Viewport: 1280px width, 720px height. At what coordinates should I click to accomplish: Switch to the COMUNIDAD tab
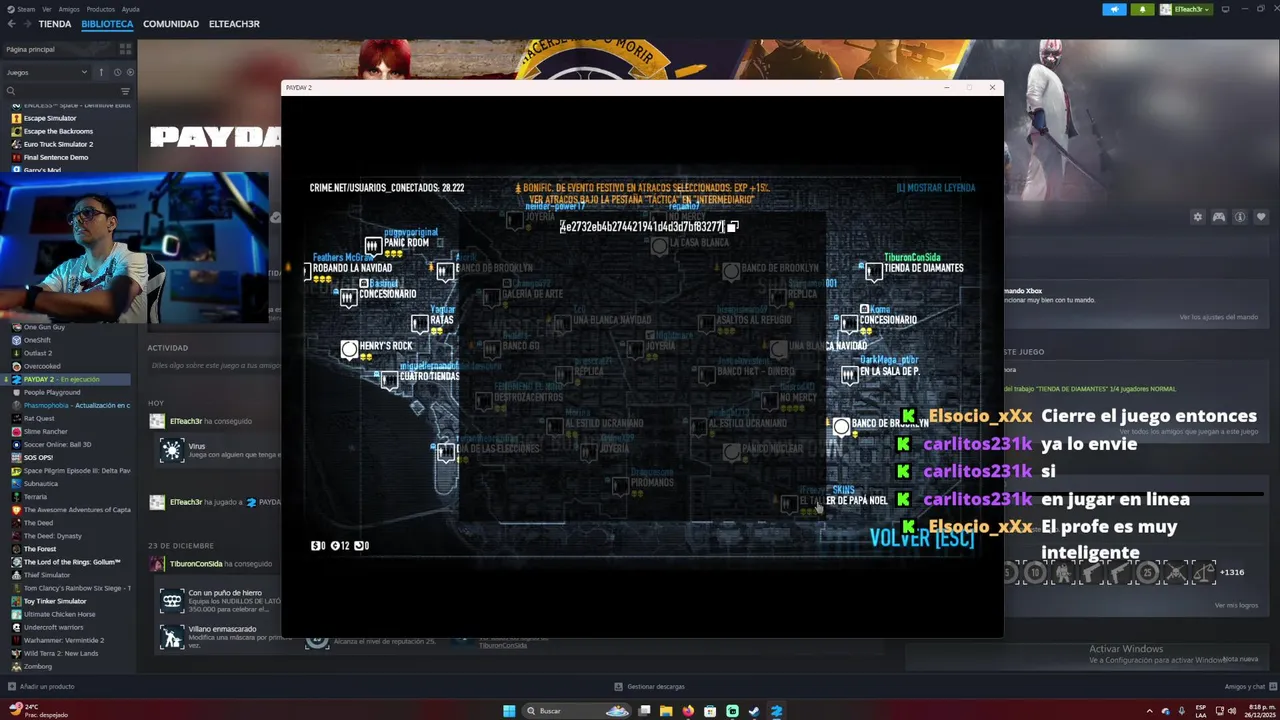(x=171, y=24)
